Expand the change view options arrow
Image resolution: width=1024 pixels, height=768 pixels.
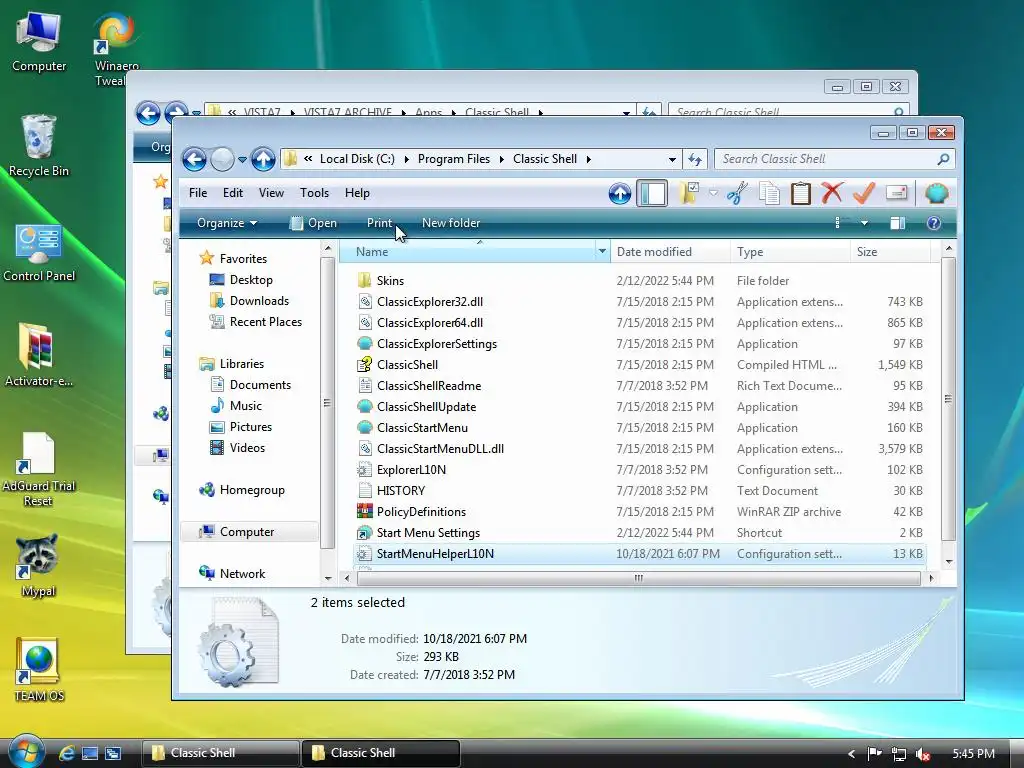[864, 223]
